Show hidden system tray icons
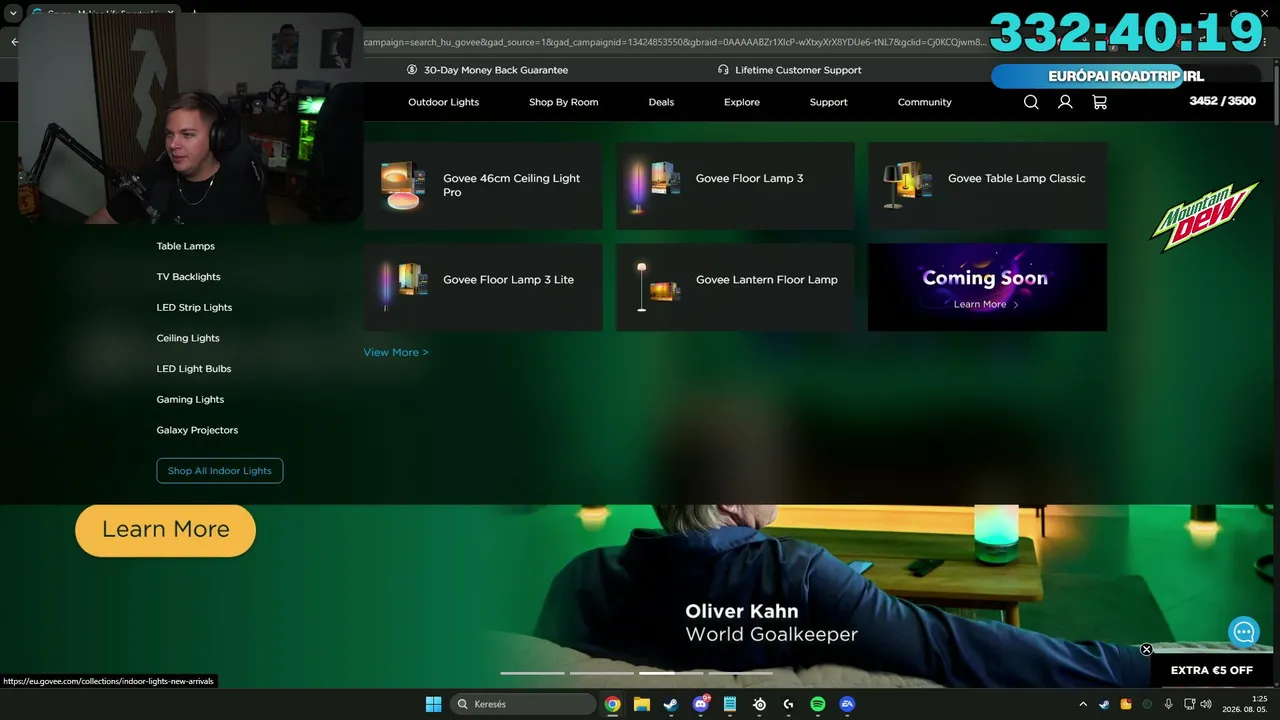The width and height of the screenshot is (1280, 720). 1083,704
